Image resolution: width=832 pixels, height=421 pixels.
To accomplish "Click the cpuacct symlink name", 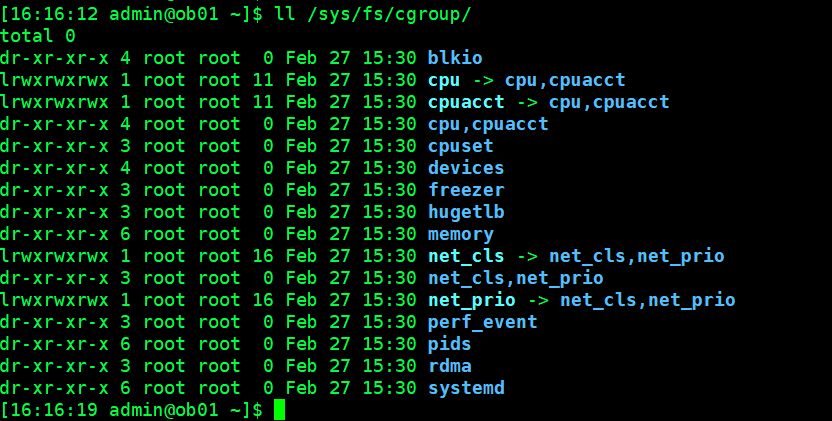I will pos(466,102).
